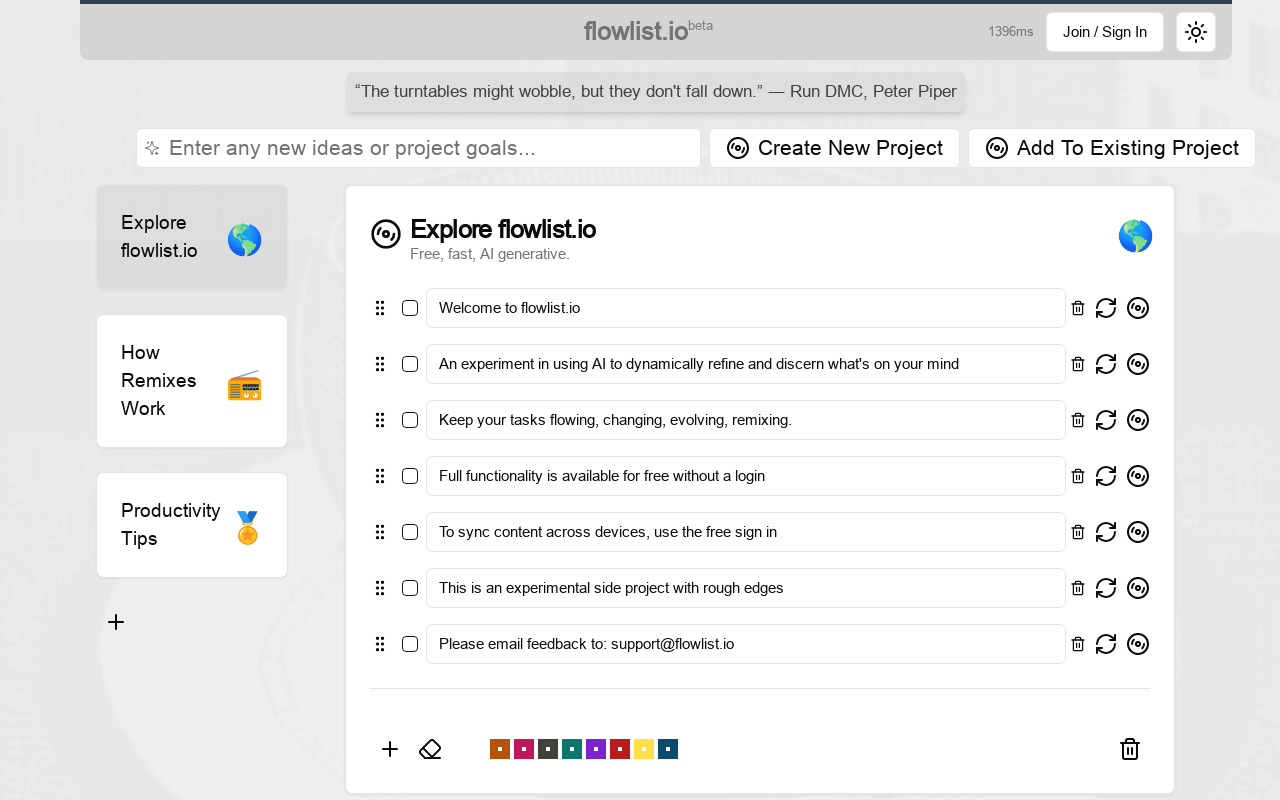Image resolution: width=1280 pixels, height=800 pixels.
Task: Mark 'Keep your tasks flowing' as done
Action: [x=410, y=420]
